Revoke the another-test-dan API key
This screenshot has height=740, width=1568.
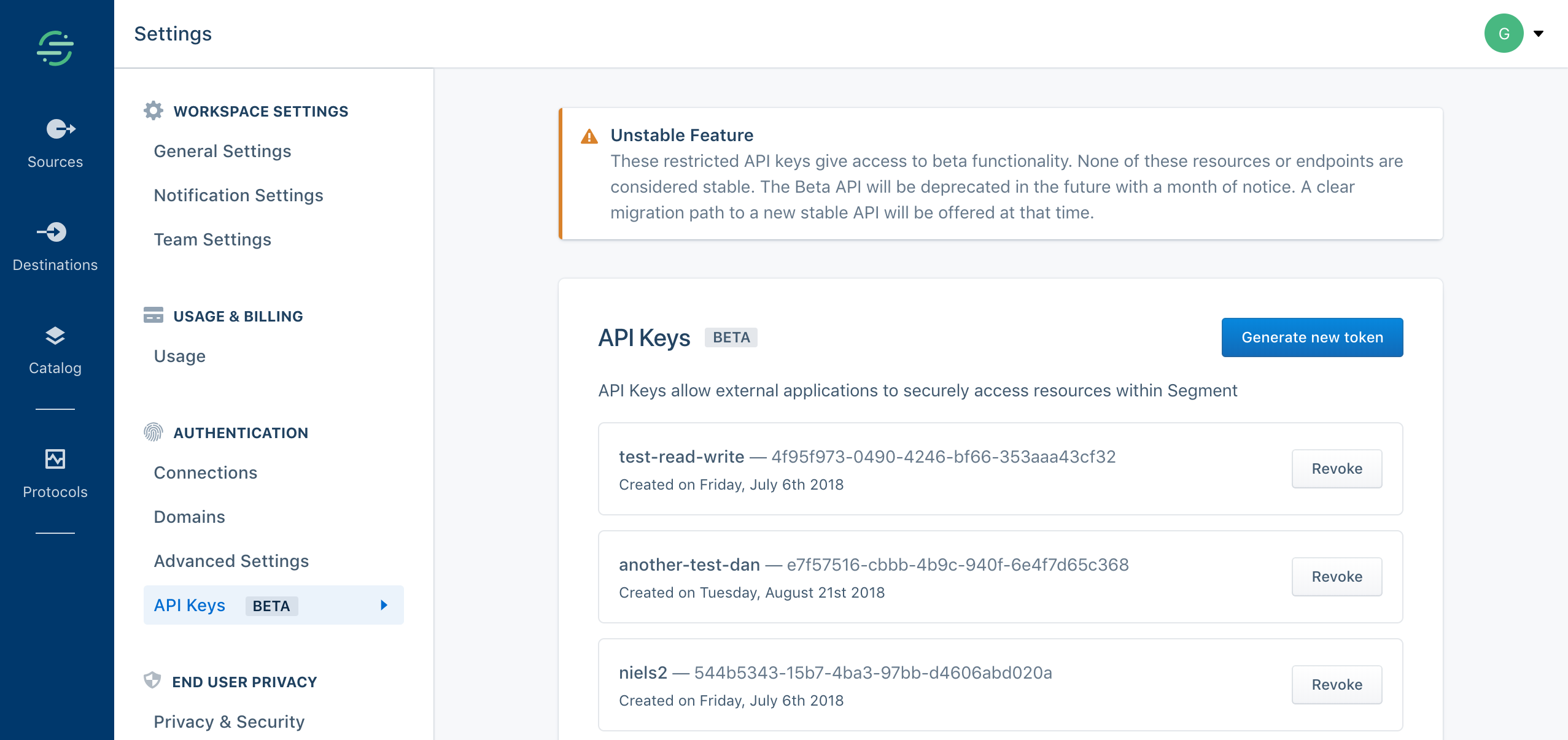pos(1337,576)
